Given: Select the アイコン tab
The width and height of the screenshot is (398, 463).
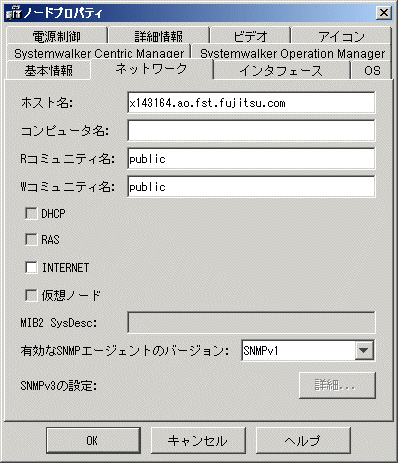Looking at the screenshot, I should click(x=341, y=35).
